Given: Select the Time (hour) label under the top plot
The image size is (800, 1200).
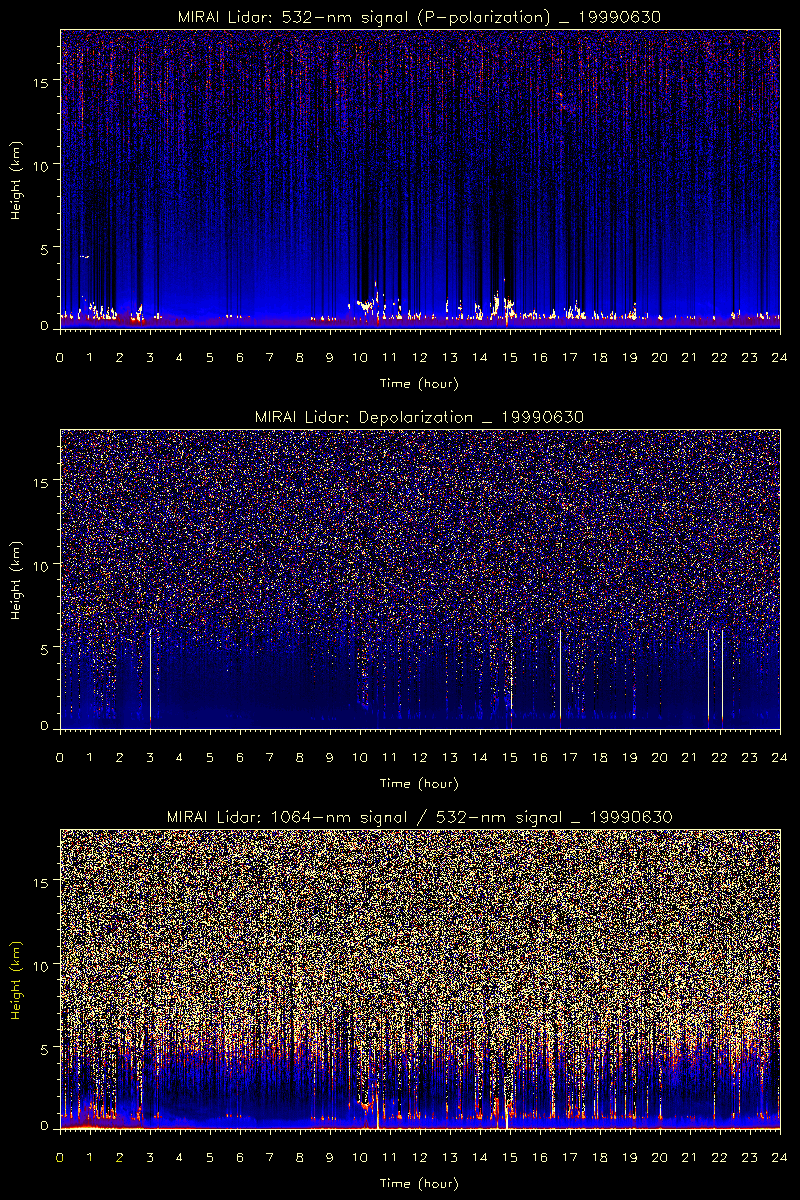Looking at the screenshot, I should 419,383.
